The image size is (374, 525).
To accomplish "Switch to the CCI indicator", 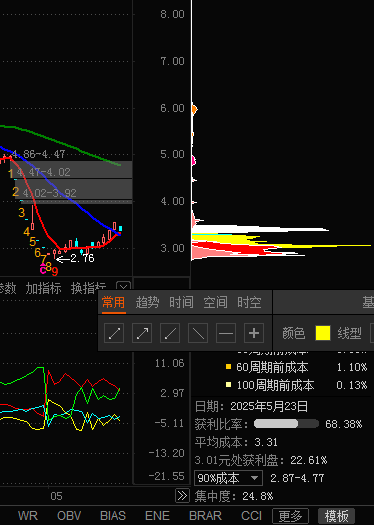I will [x=251, y=516].
